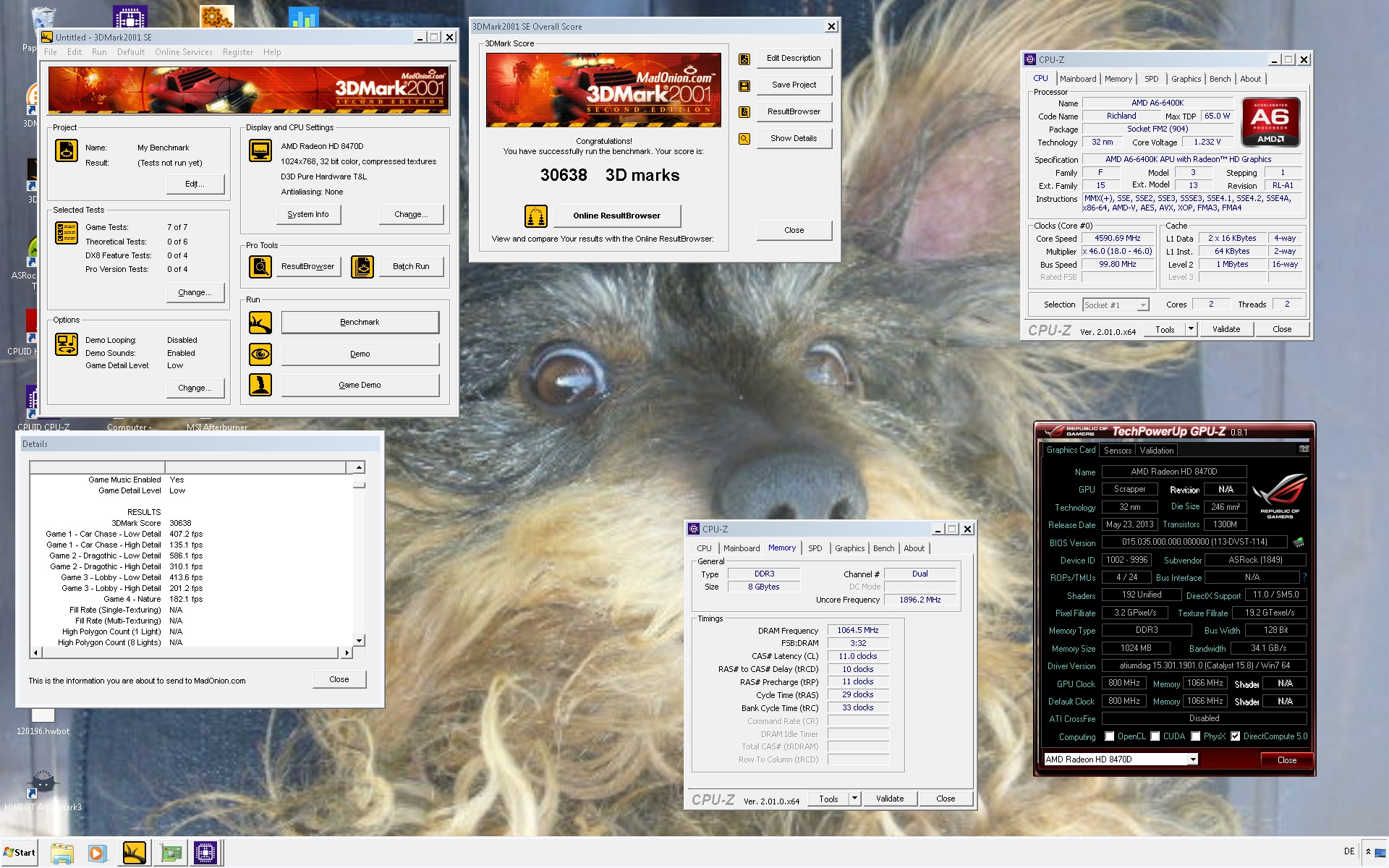Screen dimensions: 1389x868
Task: Click the Multiplier value field in CPU-Z
Action: (1117, 251)
